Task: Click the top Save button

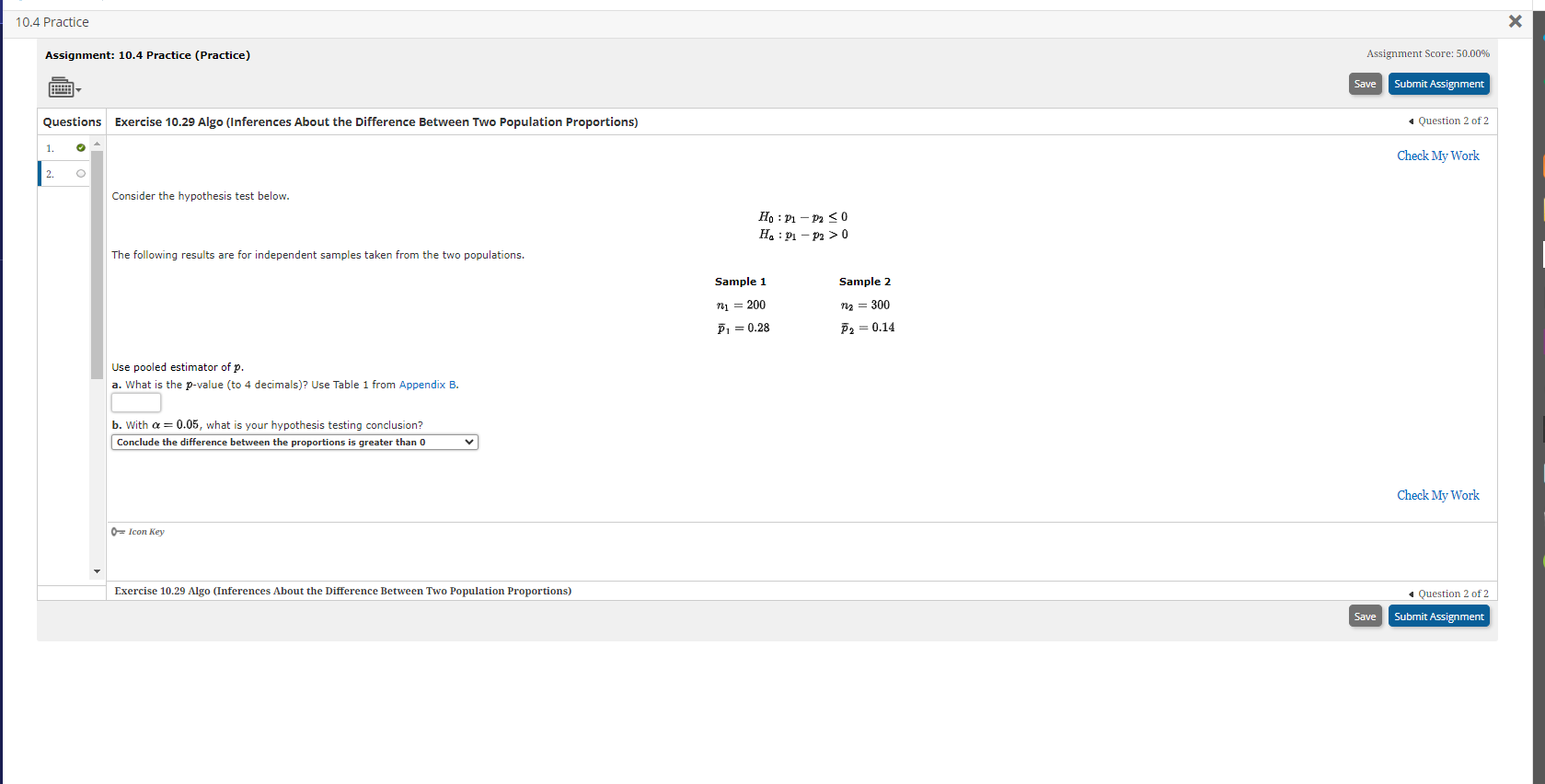Action: tap(1365, 84)
